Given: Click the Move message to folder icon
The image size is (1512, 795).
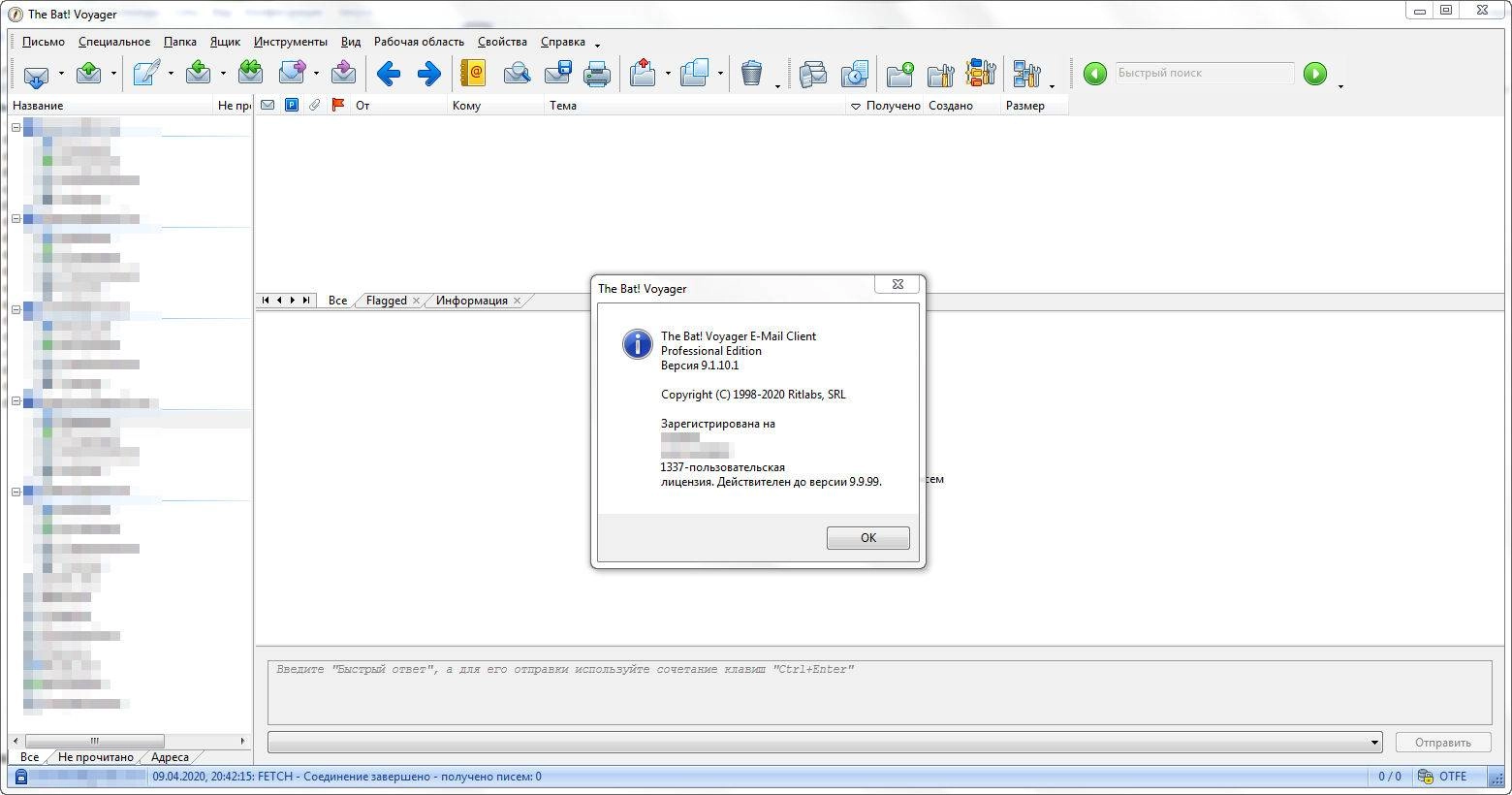Looking at the screenshot, I should point(644,74).
